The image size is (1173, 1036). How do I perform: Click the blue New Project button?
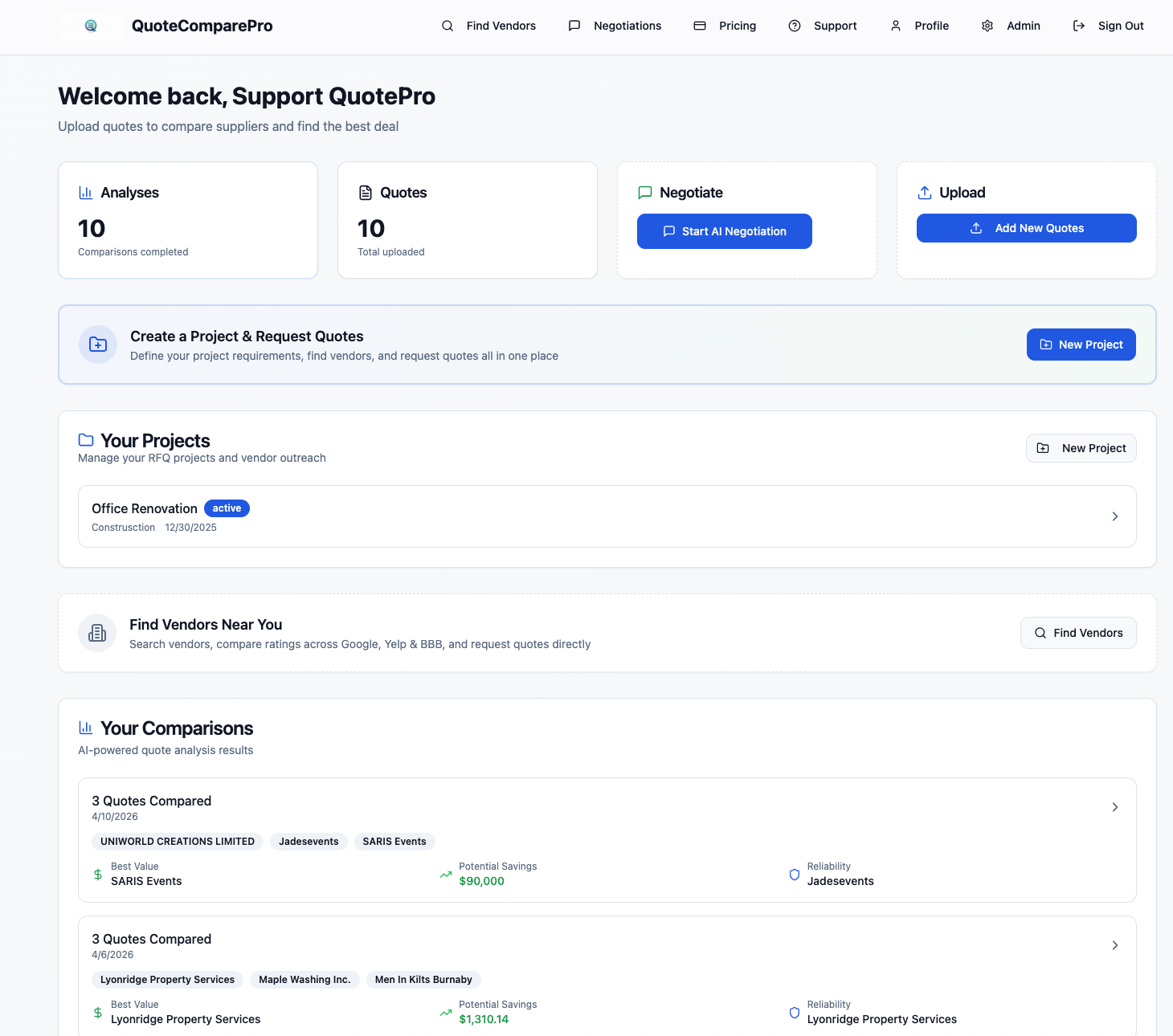(x=1081, y=345)
